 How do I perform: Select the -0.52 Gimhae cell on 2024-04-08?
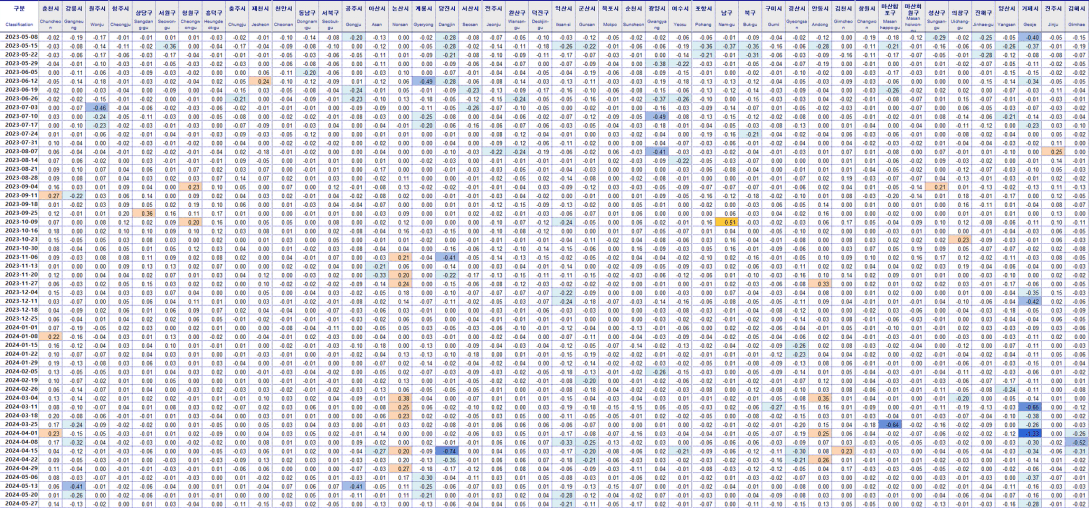[x=1077, y=441]
